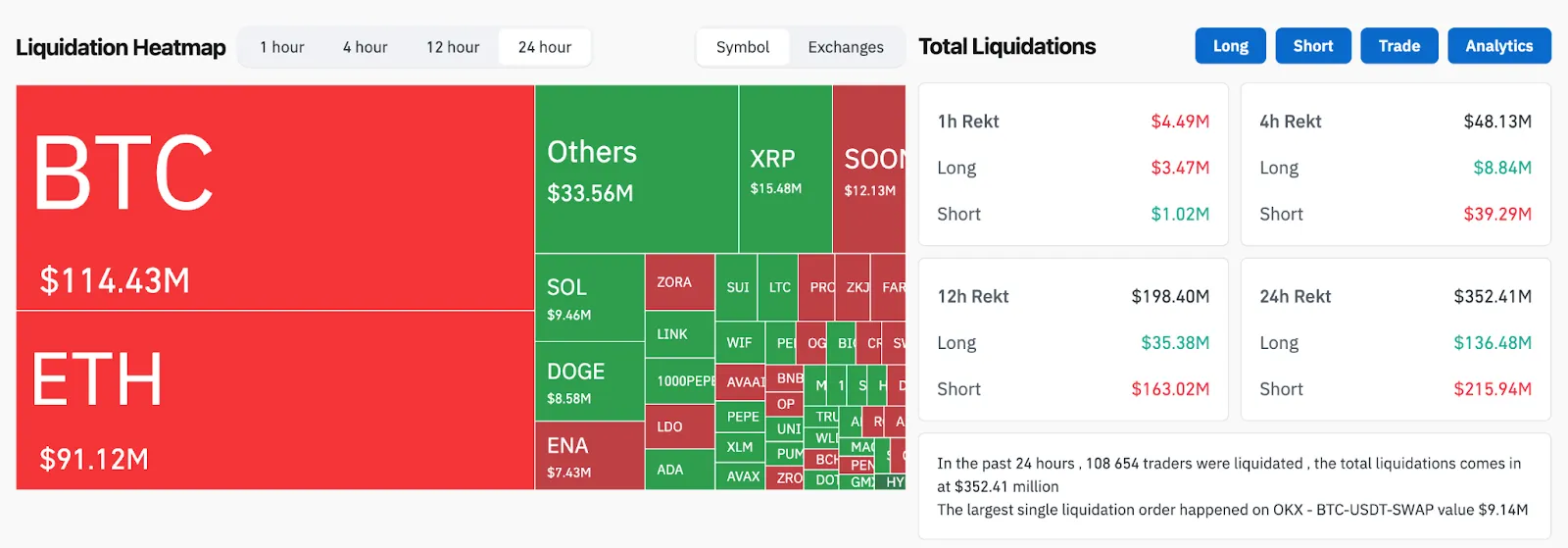Select the 1 hour timeframe tab
This screenshot has width=1568, height=548.
pos(282,47)
